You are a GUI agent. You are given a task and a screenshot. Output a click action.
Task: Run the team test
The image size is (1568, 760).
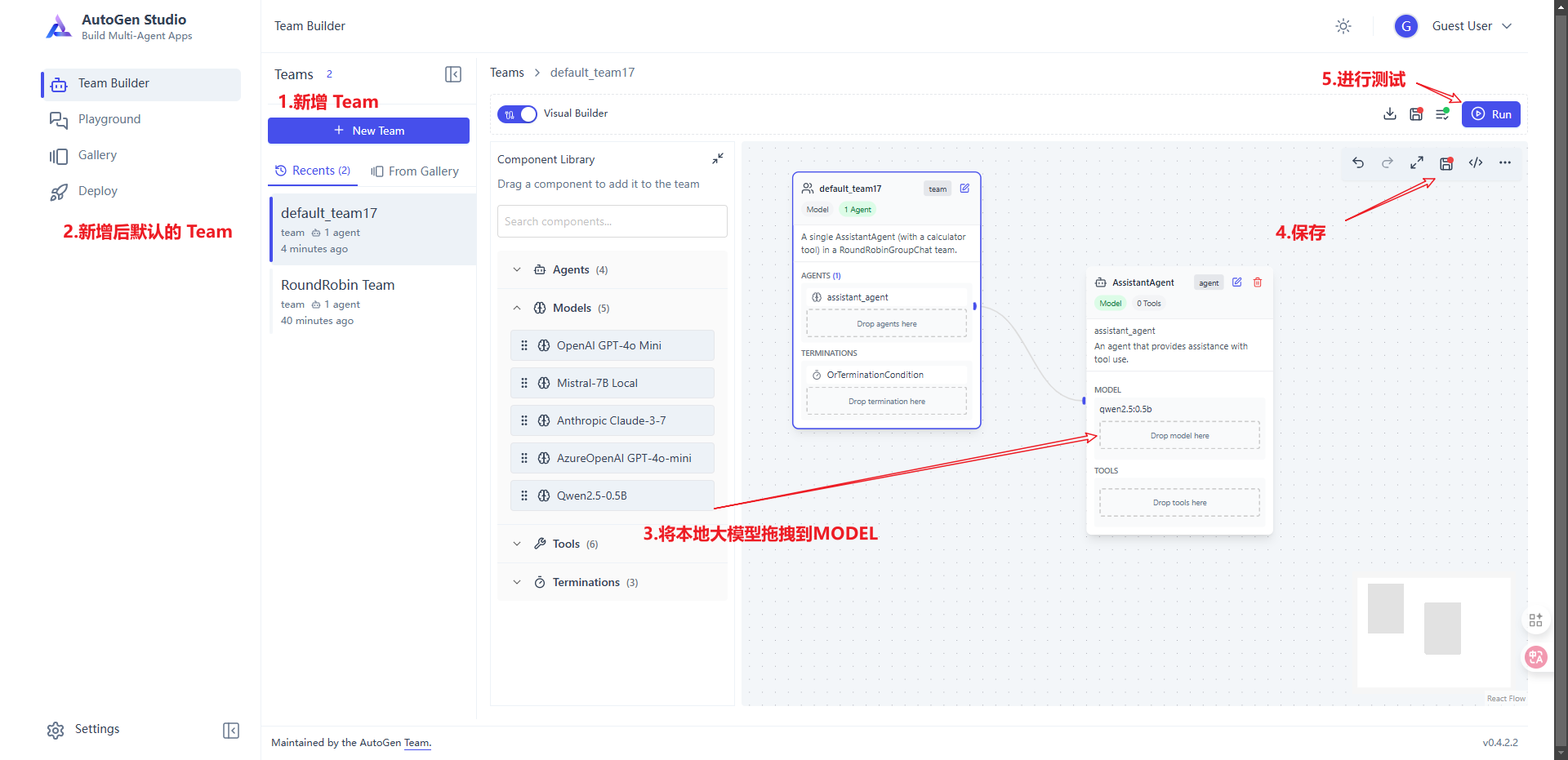(x=1491, y=114)
